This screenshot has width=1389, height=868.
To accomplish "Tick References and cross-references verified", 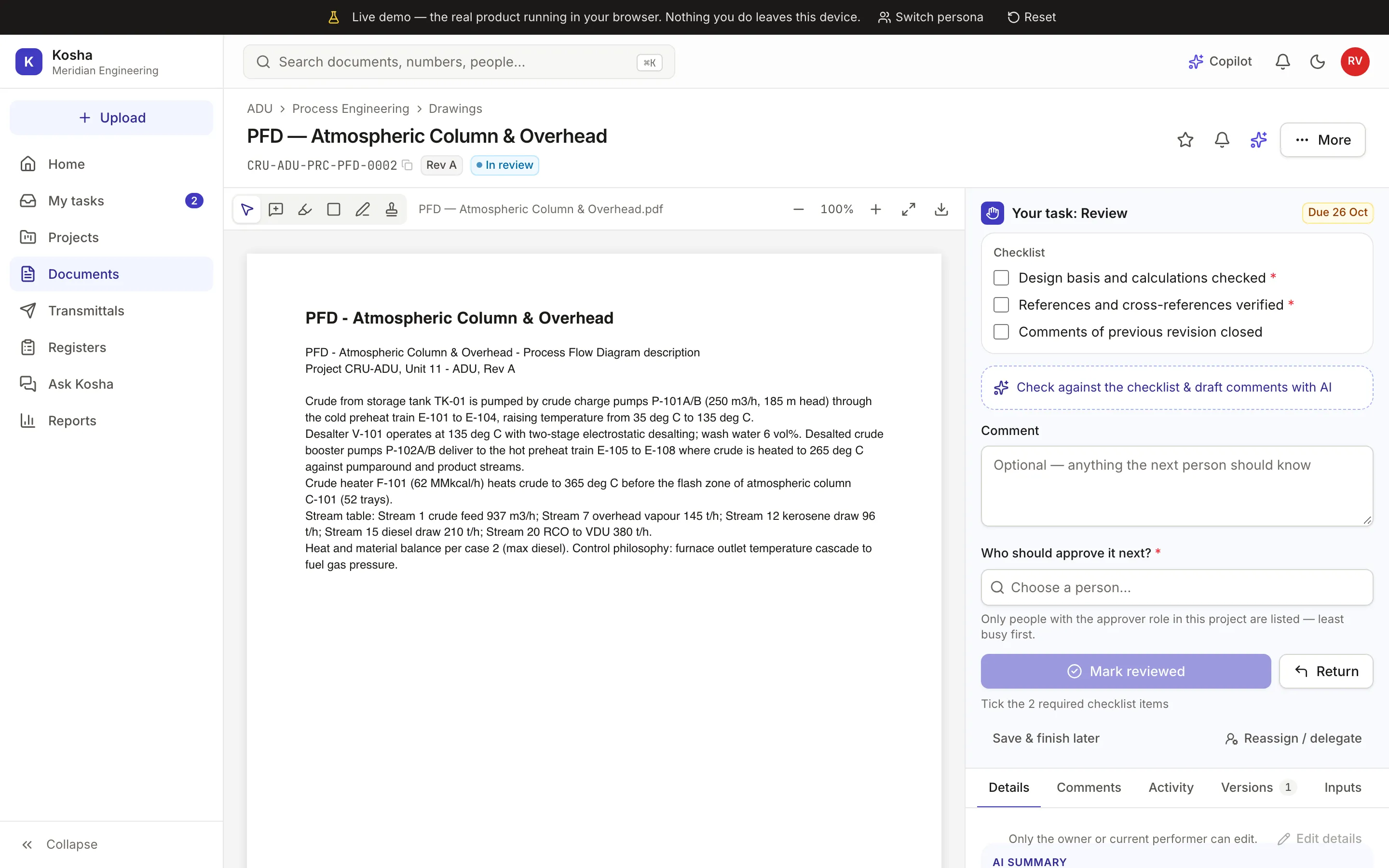I will (x=1001, y=305).
